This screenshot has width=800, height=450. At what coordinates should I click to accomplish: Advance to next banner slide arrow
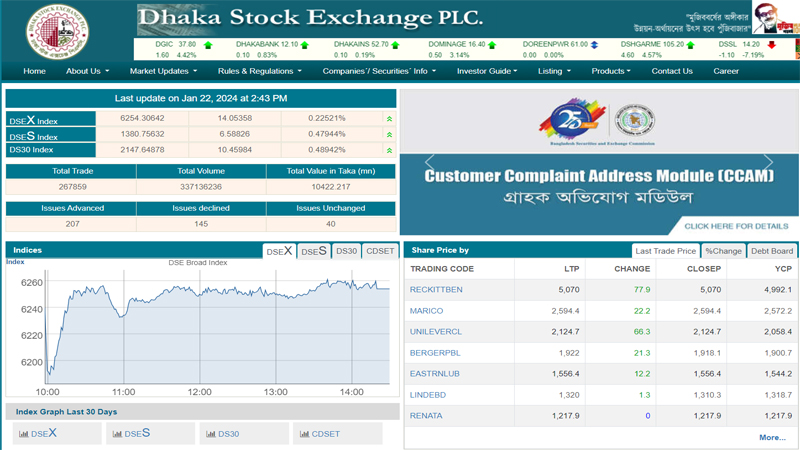(x=768, y=163)
